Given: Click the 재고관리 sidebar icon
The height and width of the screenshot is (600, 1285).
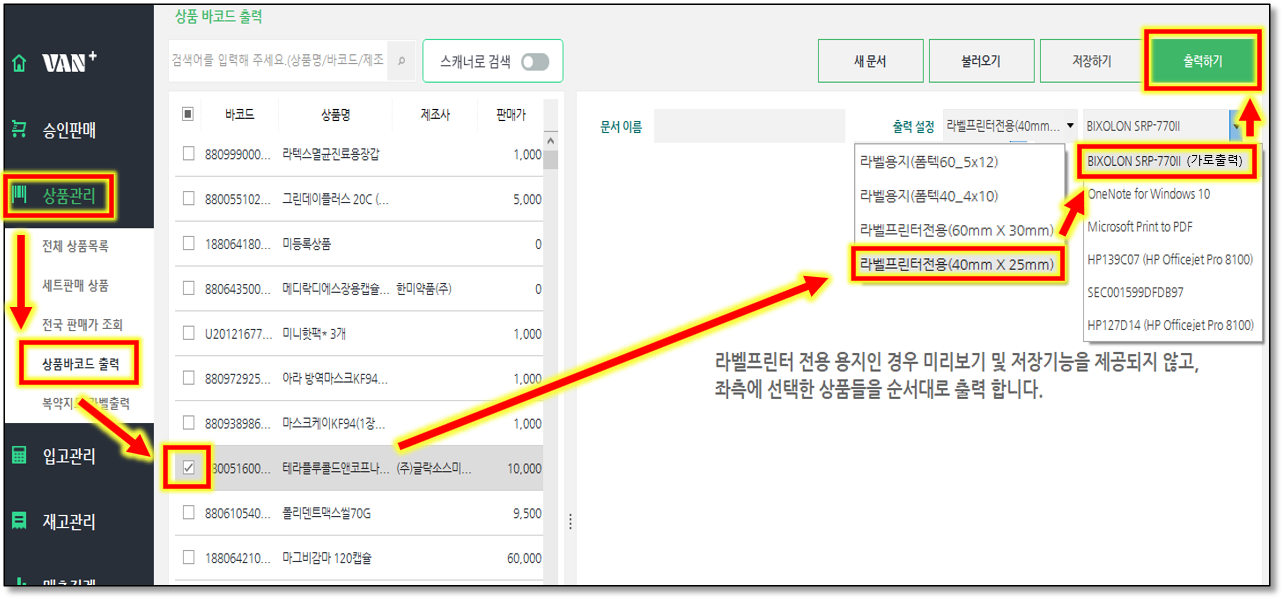Looking at the screenshot, I should point(18,521).
